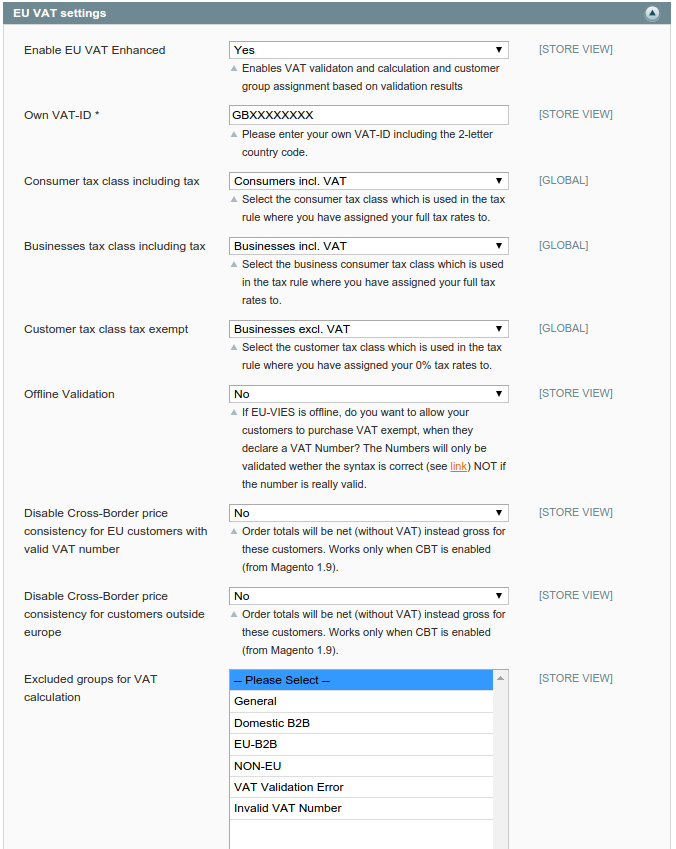Select EU-B2B excluded group
Screen dimensions: 676x849
pos(360,744)
